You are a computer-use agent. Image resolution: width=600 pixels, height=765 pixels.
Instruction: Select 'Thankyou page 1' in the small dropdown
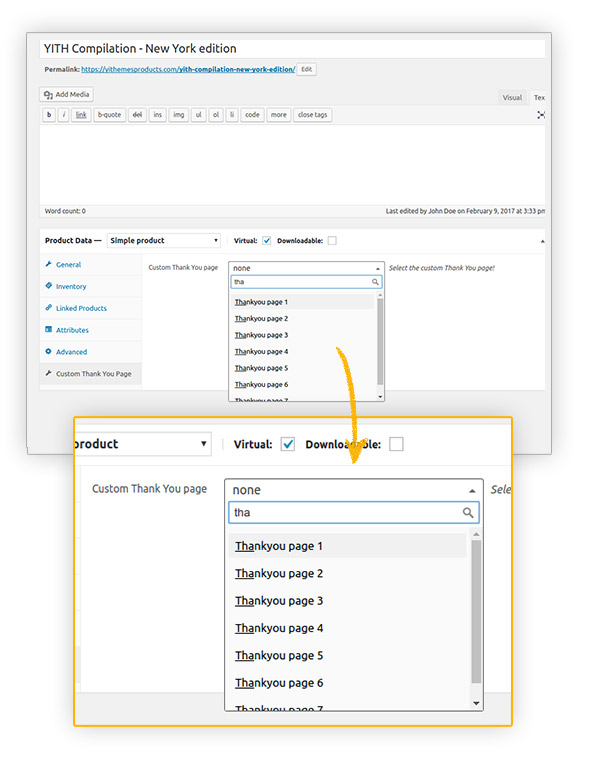(x=302, y=302)
